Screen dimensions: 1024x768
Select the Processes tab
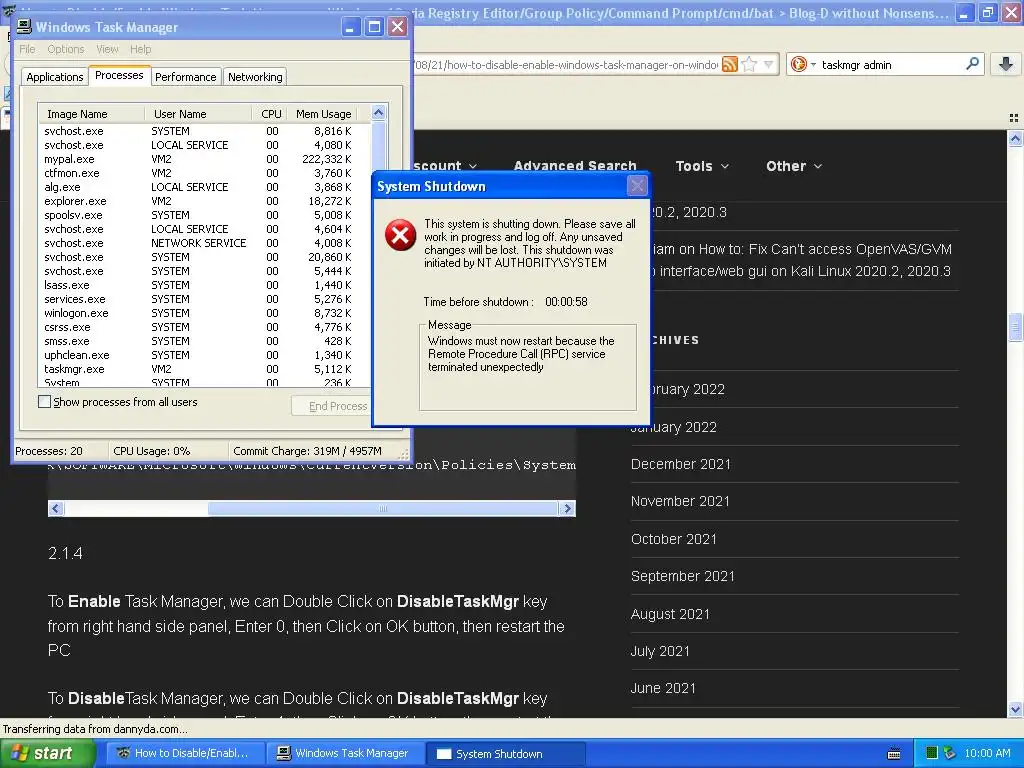(x=119, y=75)
